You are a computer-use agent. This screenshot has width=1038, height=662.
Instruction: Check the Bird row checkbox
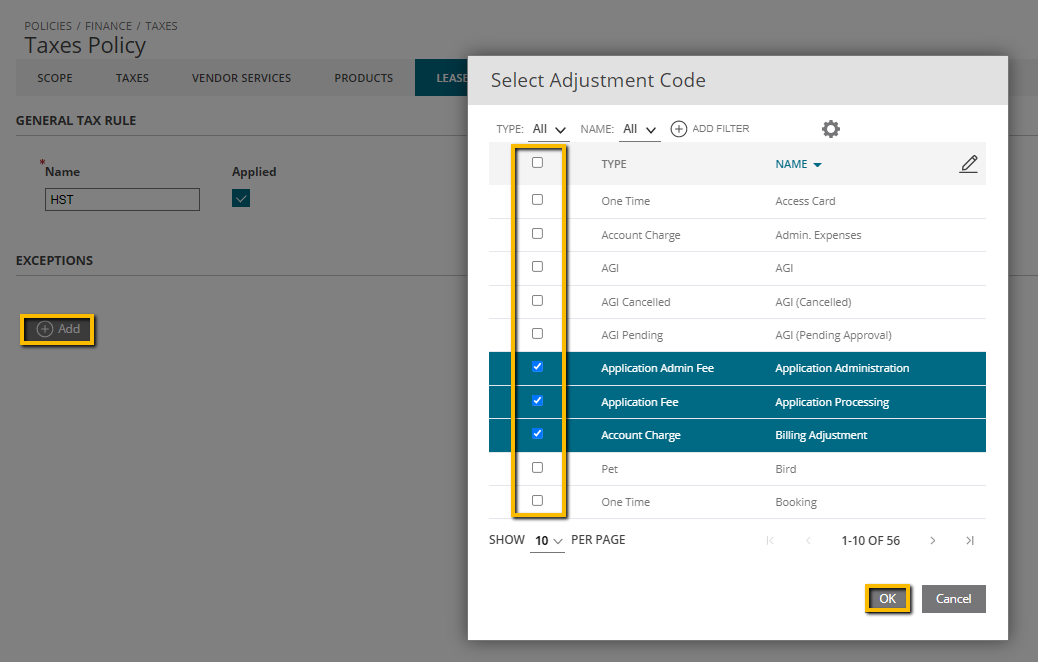(x=538, y=467)
